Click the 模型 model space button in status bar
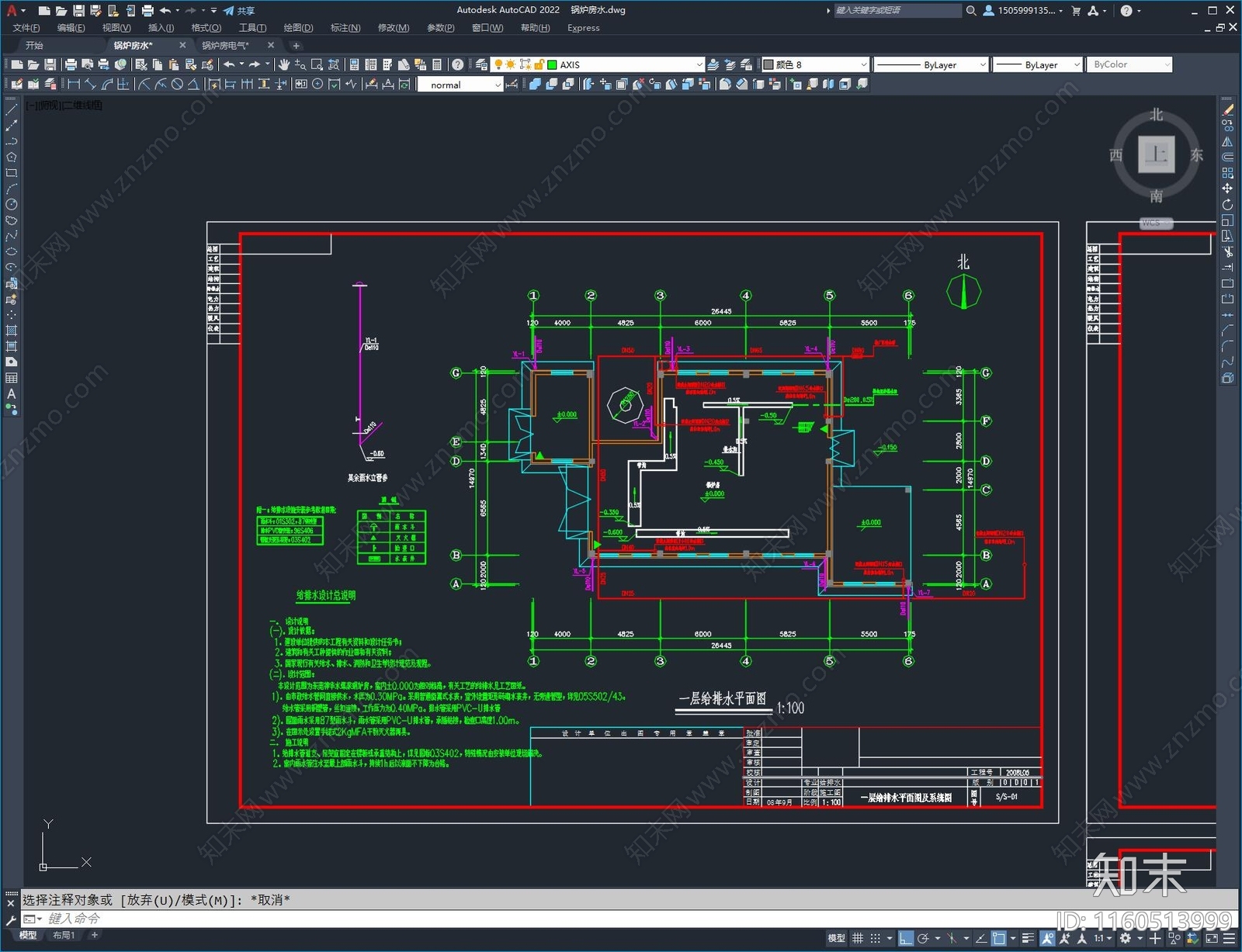1242x952 pixels. click(836, 938)
